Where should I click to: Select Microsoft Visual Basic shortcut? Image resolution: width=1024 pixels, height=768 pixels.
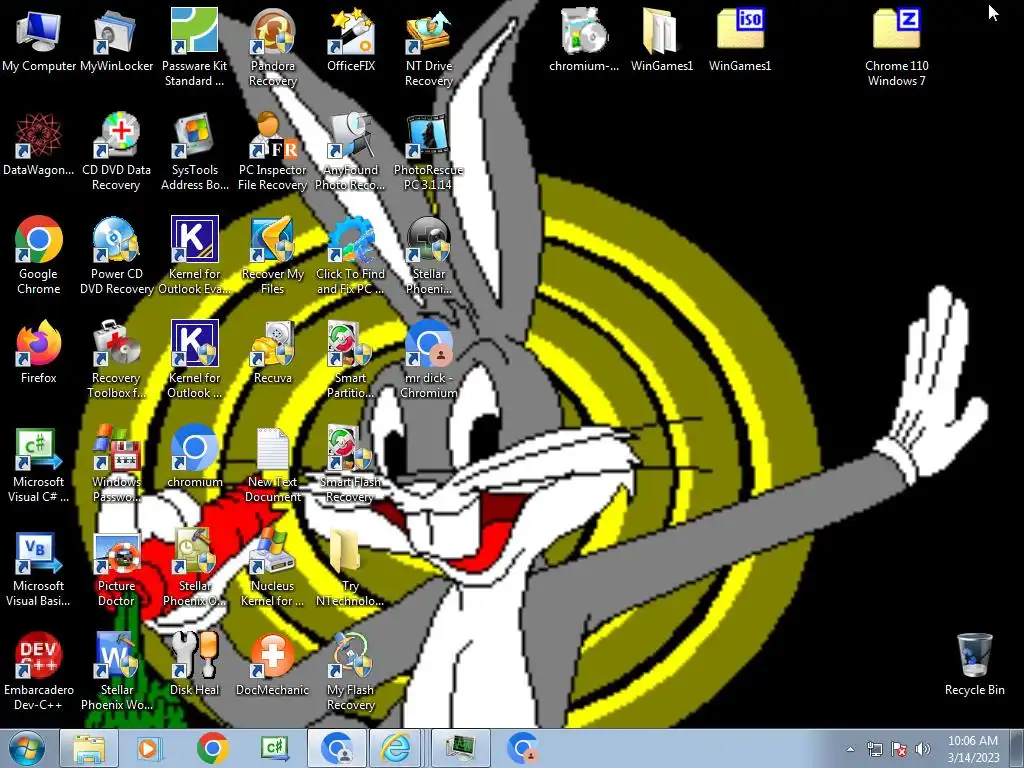point(39,568)
